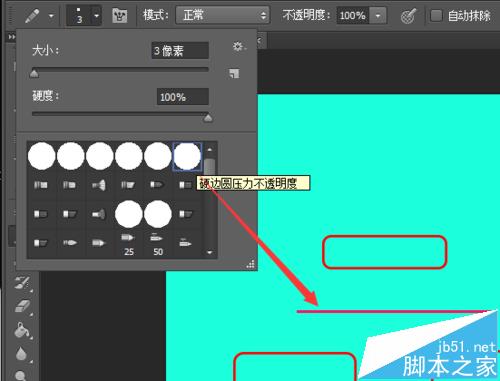Click the 硬度 field showing 100%
The image size is (500, 381).
[x=183, y=97]
